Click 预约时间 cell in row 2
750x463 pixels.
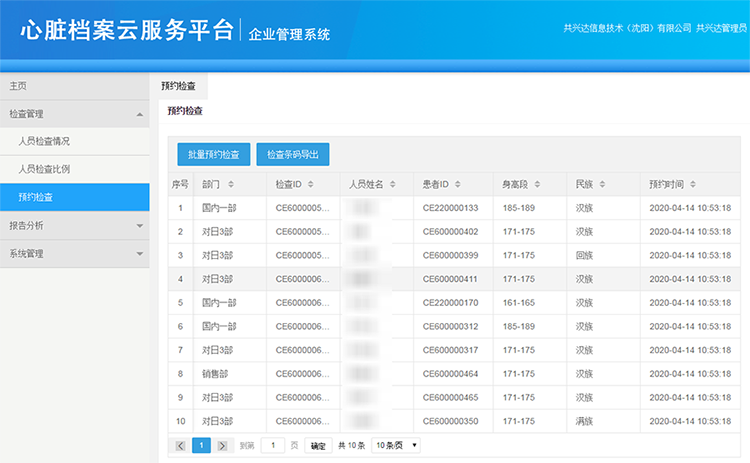(690, 232)
